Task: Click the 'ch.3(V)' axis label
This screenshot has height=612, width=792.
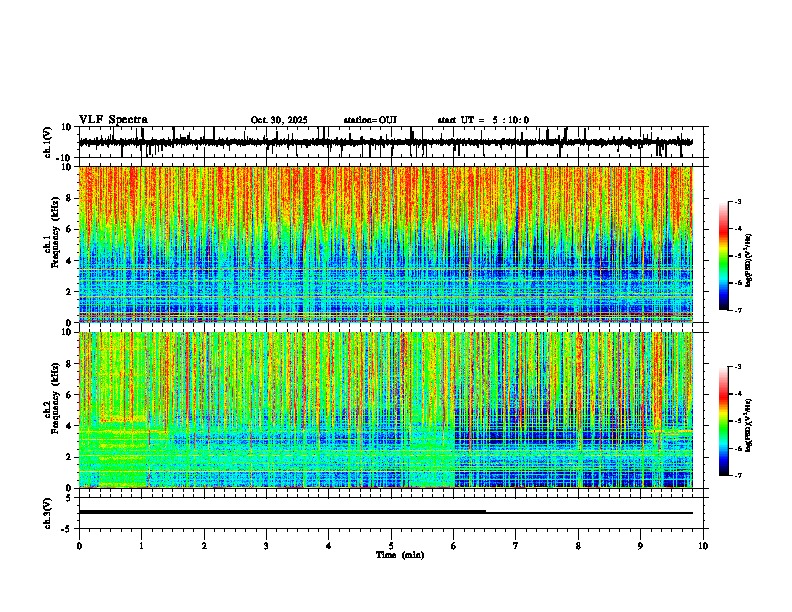Action: (47, 513)
